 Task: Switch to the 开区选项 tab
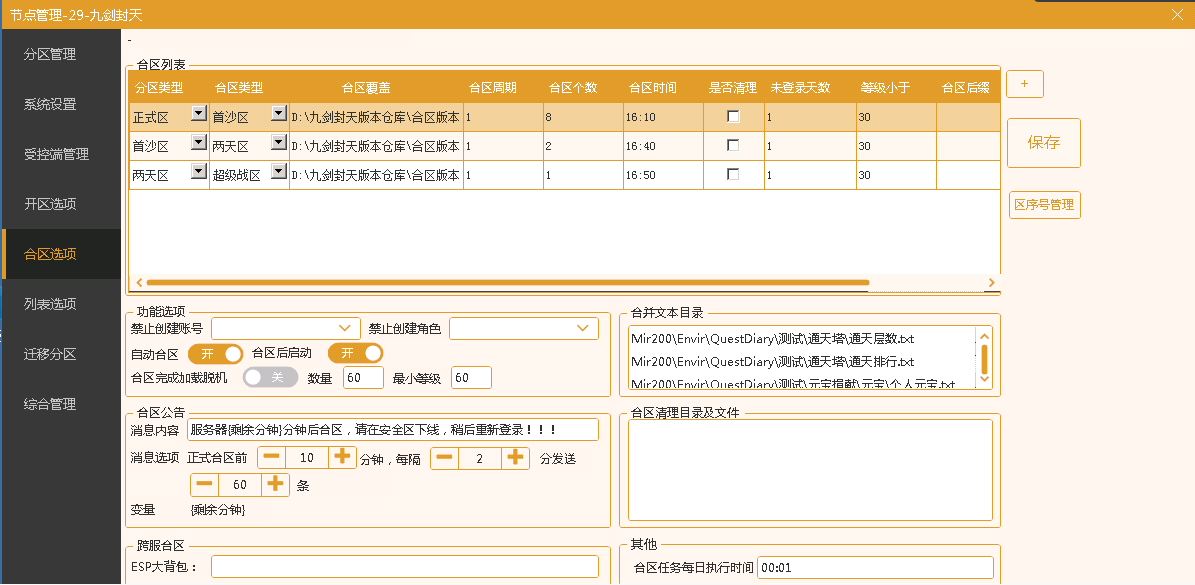click(x=50, y=204)
